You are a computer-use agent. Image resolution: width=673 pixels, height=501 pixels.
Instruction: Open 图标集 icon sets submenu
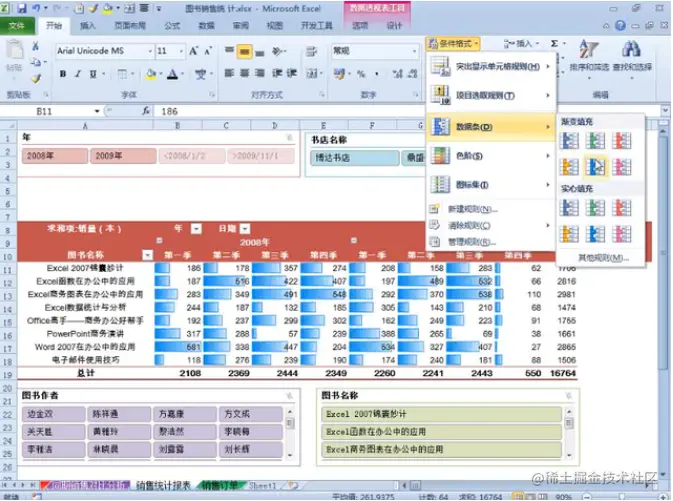[x=491, y=185]
